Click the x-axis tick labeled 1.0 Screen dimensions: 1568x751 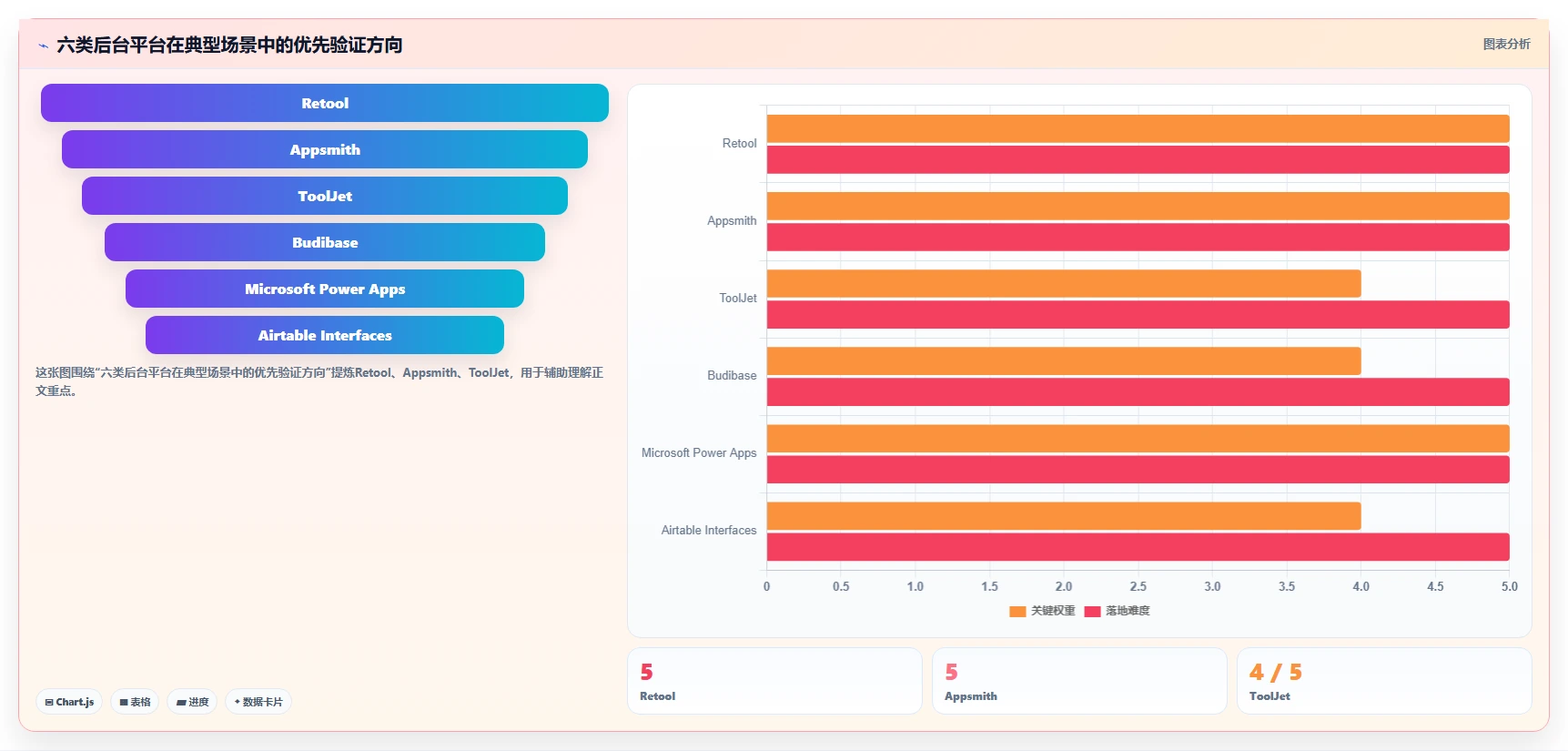coord(916,587)
